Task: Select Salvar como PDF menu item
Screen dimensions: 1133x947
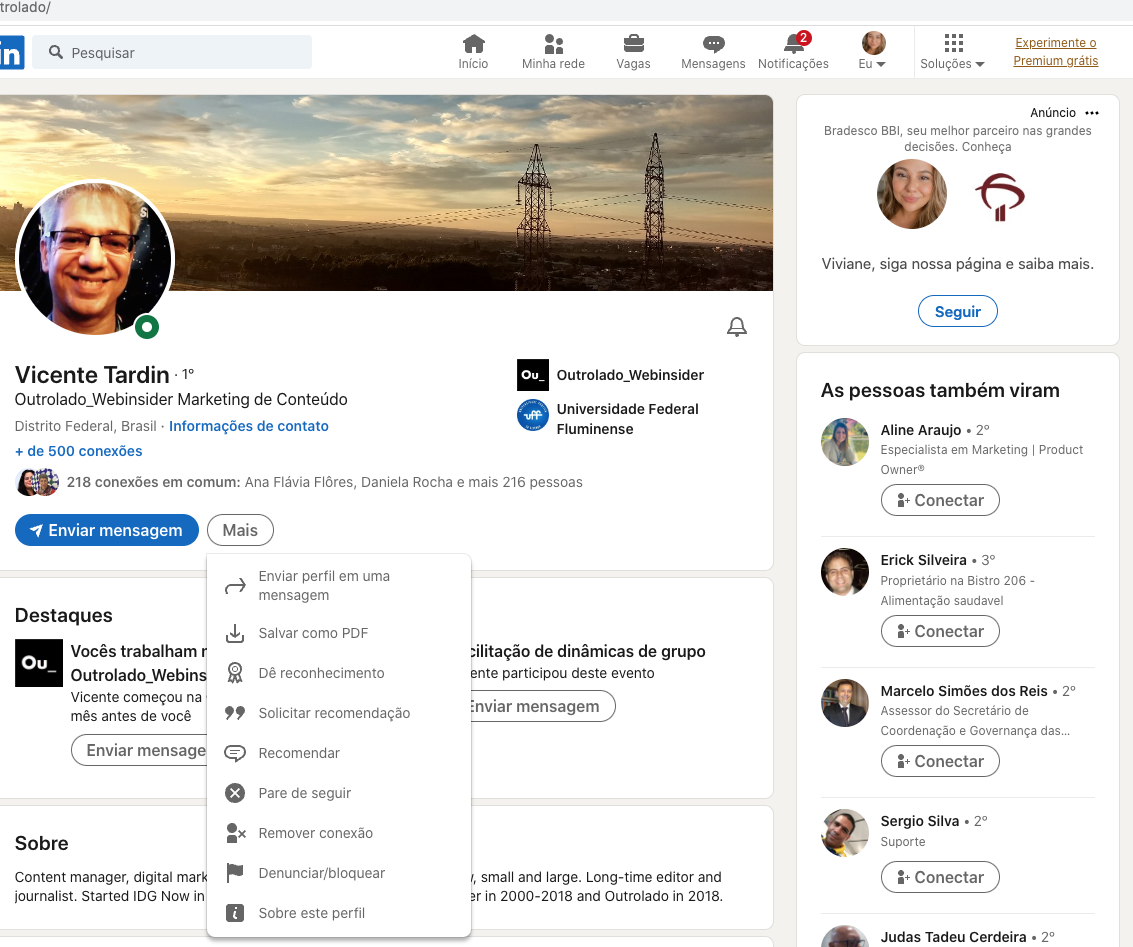Action: (313, 633)
